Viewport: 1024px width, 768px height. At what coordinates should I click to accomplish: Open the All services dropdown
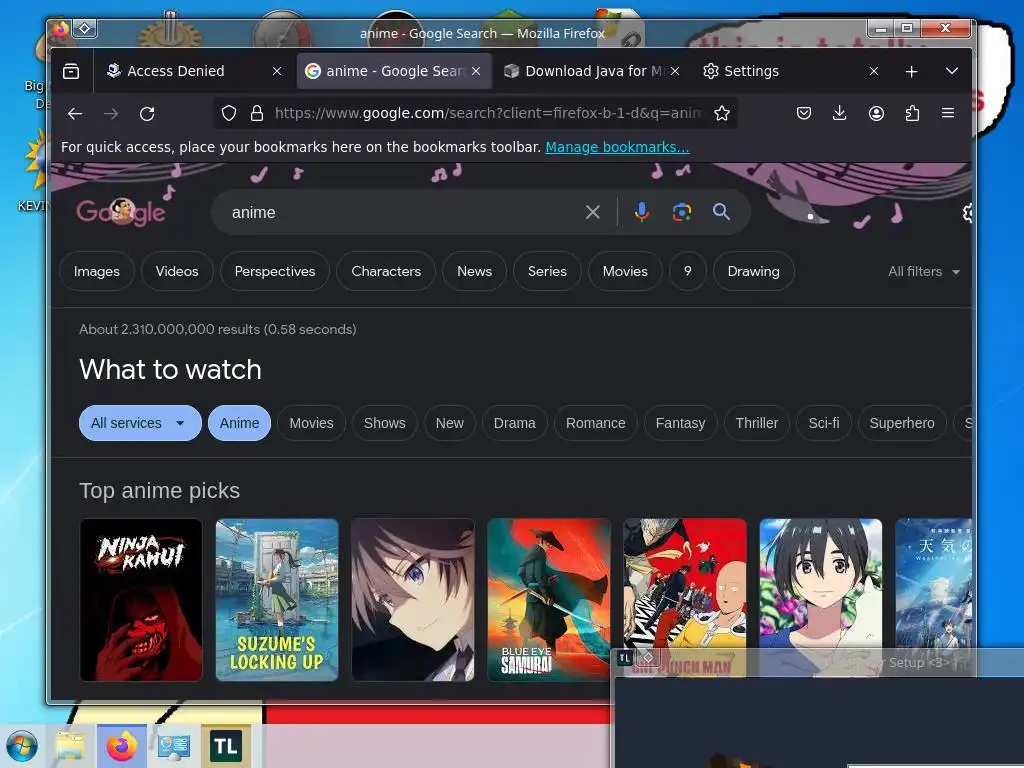pyautogui.click(x=140, y=423)
